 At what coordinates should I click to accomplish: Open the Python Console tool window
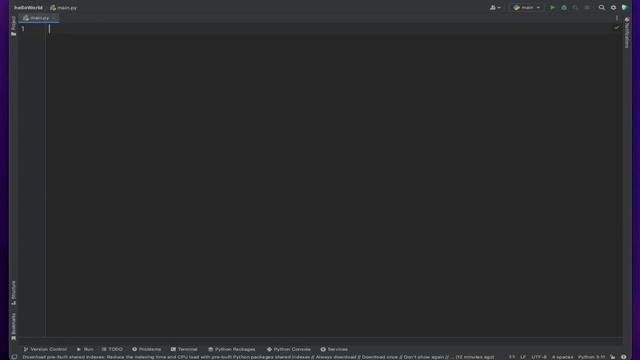point(289,349)
